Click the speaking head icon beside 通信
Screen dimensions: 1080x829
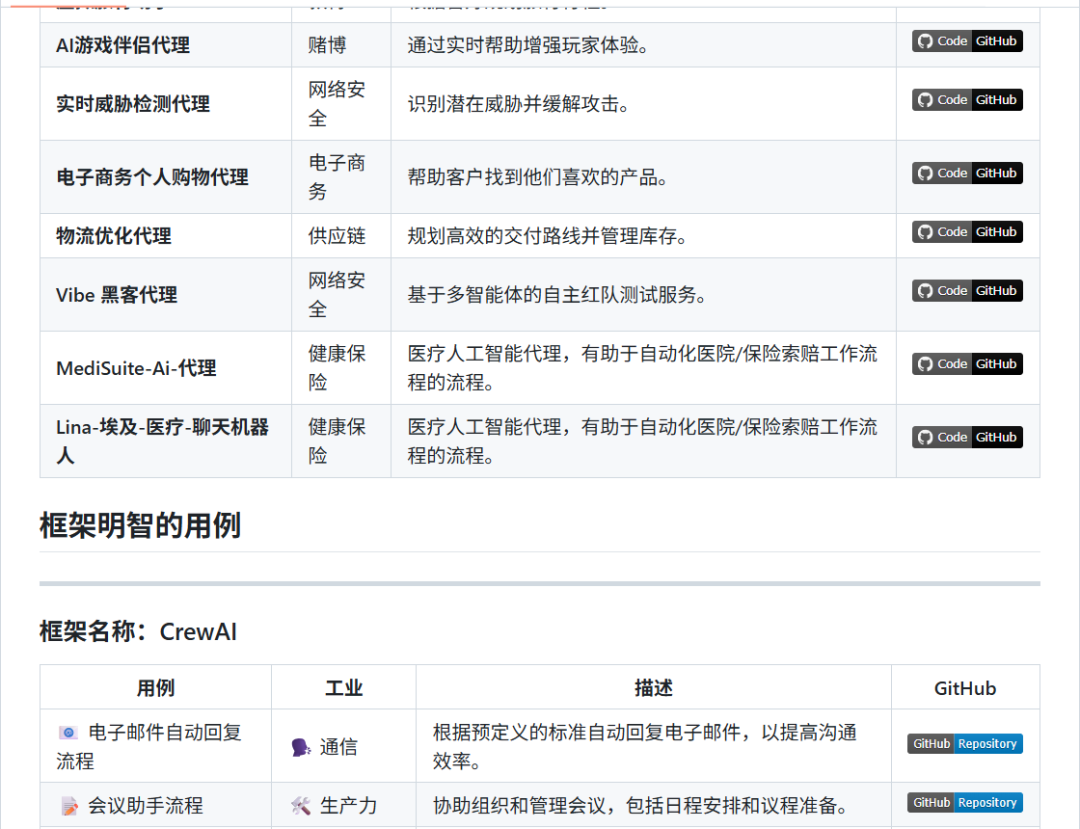(301, 747)
